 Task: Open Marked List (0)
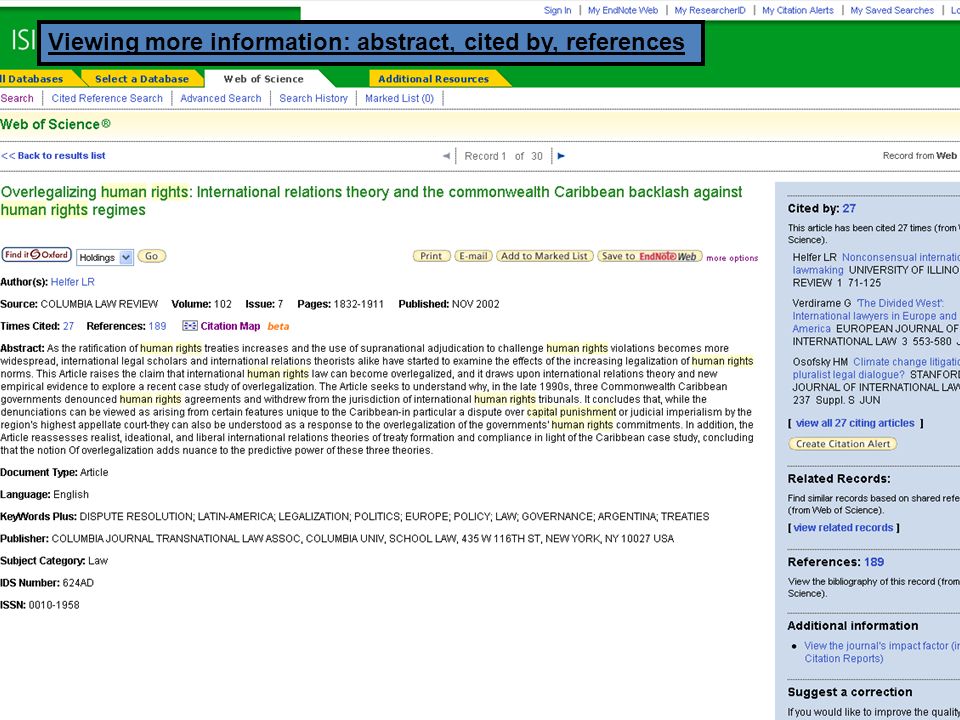coord(399,98)
